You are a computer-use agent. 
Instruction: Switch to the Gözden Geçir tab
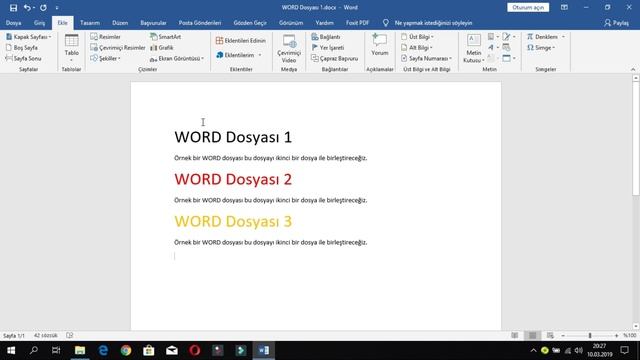(x=250, y=23)
